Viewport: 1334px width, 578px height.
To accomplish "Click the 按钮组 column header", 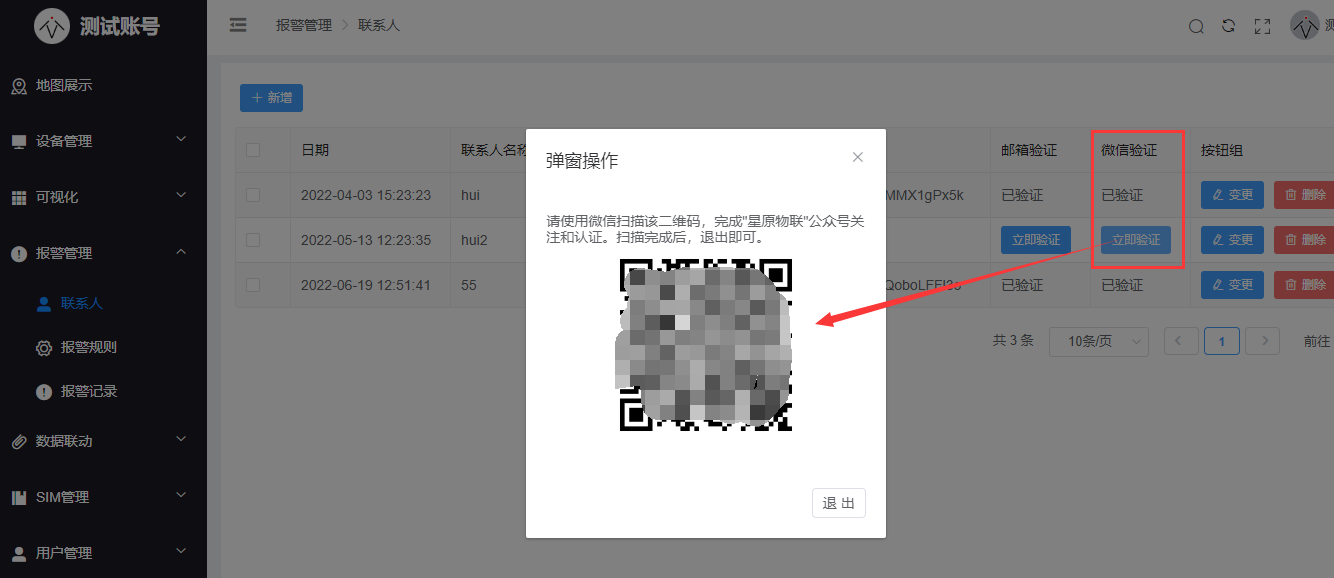I will [x=1222, y=150].
